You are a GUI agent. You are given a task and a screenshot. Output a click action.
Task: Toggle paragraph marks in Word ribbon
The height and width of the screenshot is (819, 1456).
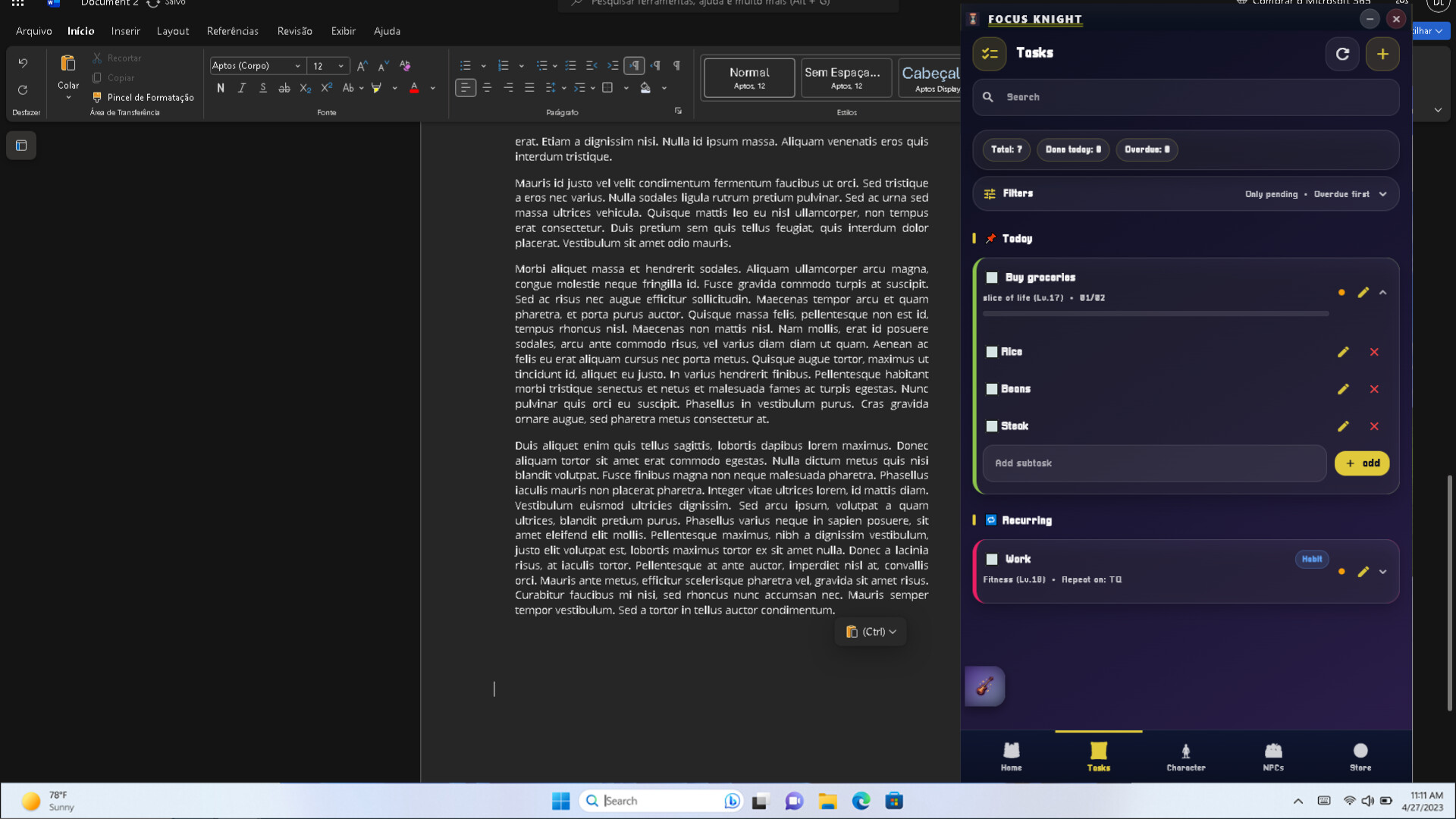click(x=676, y=65)
